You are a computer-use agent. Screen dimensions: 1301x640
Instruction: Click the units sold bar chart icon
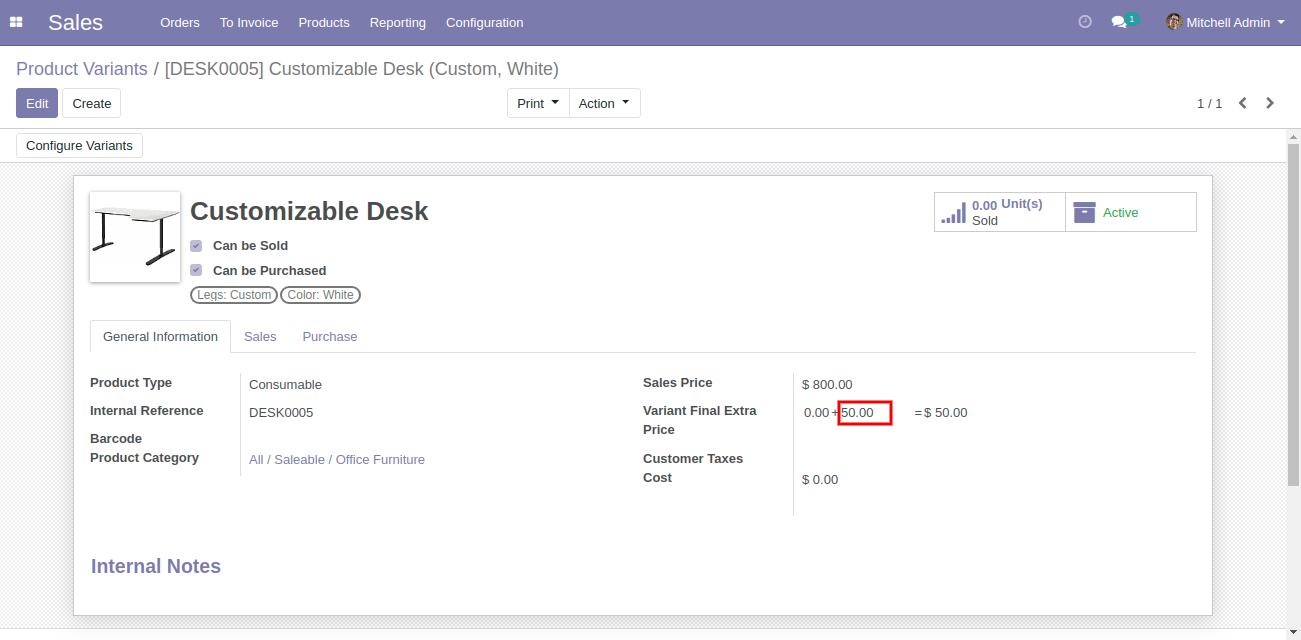pyautogui.click(x=954, y=212)
